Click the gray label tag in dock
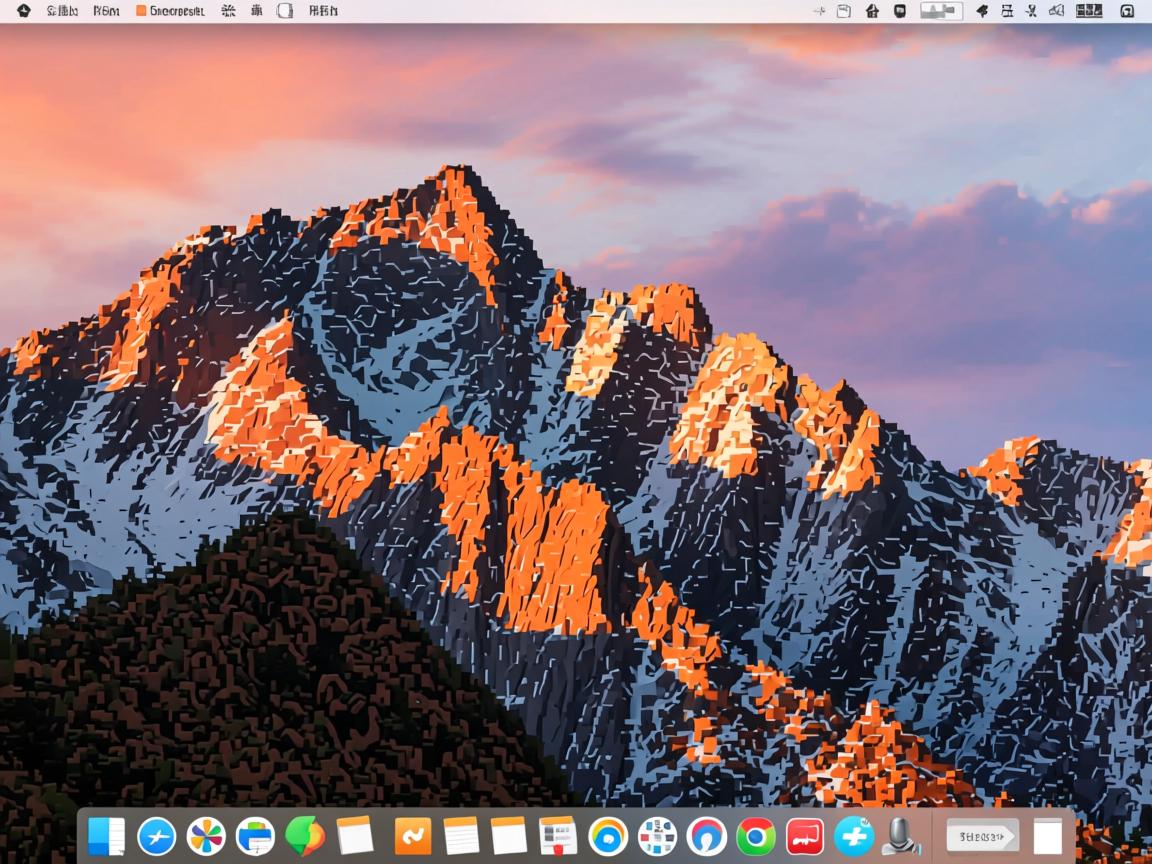 coord(981,836)
